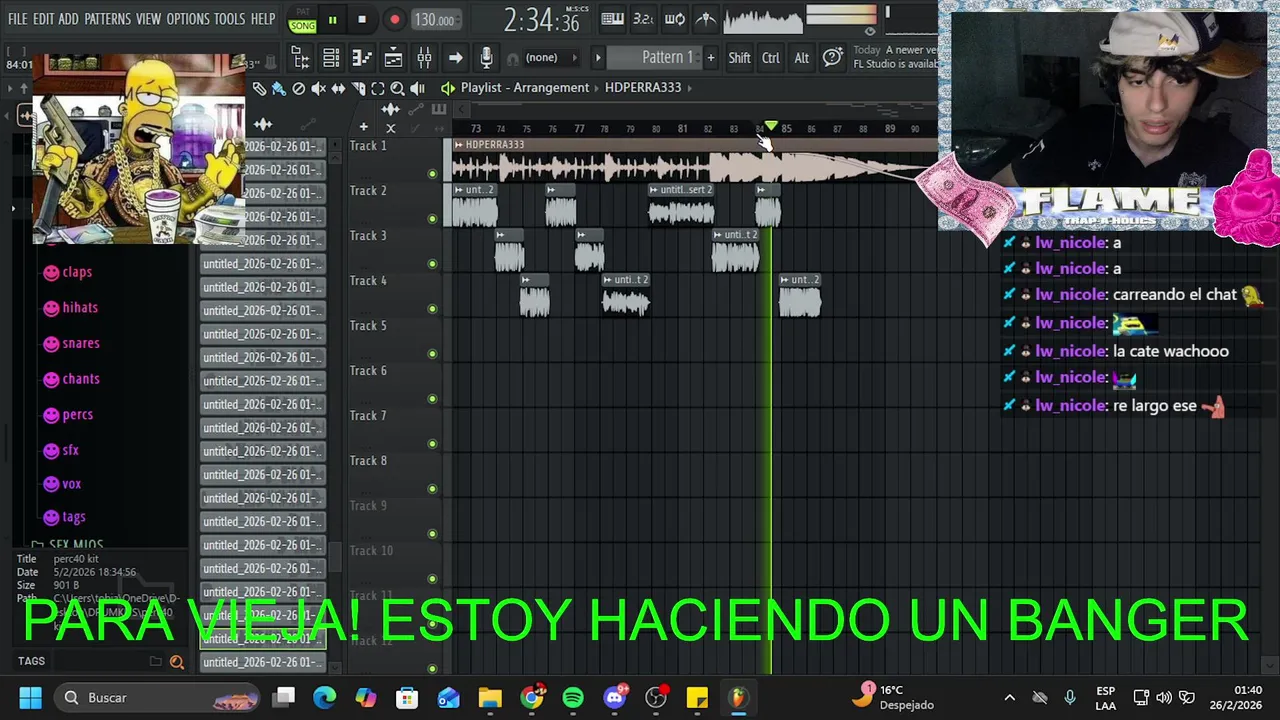Select the playlist Playback speaker tool
Image resolution: width=1280 pixels, height=720 pixels.
pos(417,88)
